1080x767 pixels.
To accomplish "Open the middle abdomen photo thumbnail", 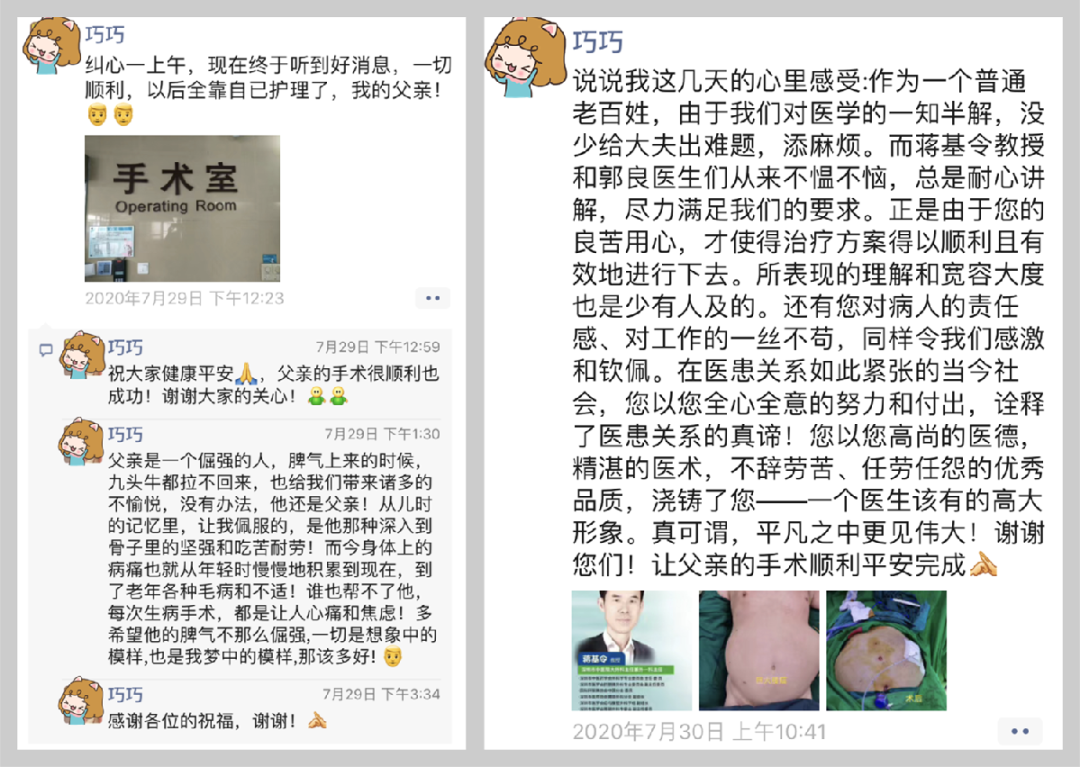I will (759, 651).
